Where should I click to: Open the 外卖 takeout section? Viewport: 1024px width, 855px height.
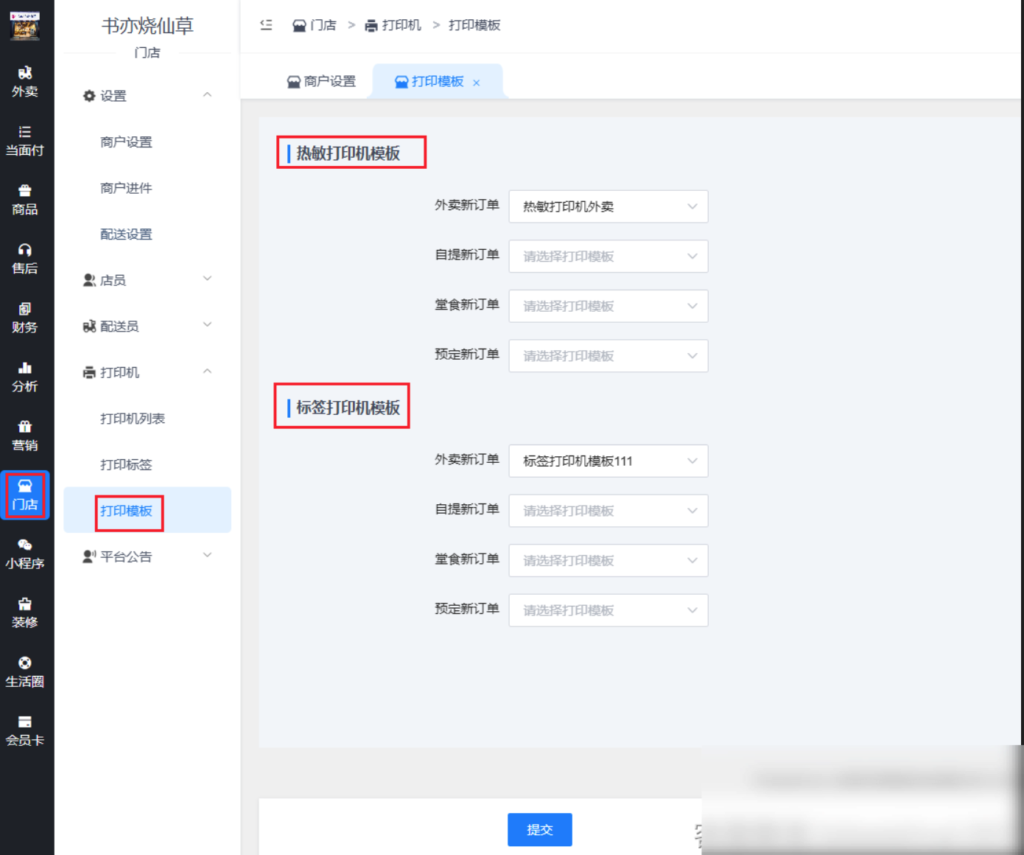tap(26, 80)
